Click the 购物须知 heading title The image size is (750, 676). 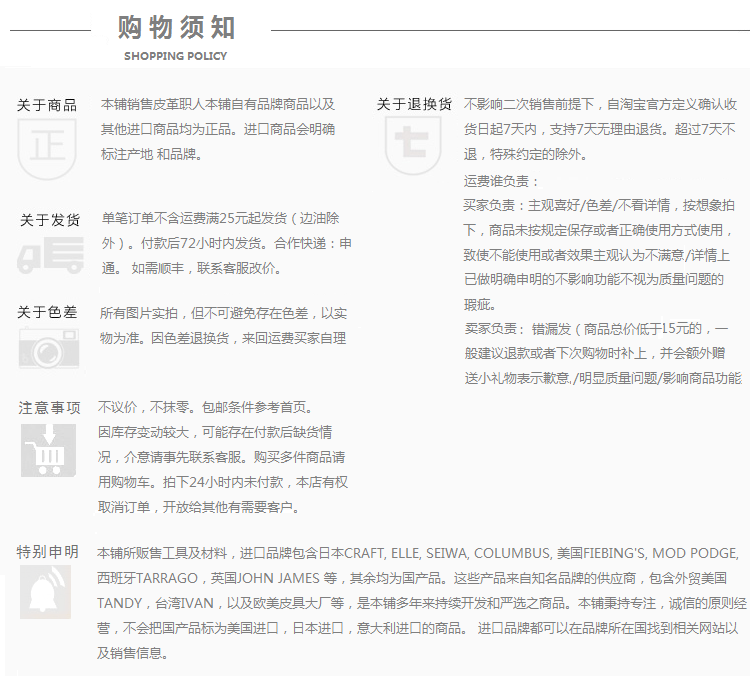pos(176,27)
